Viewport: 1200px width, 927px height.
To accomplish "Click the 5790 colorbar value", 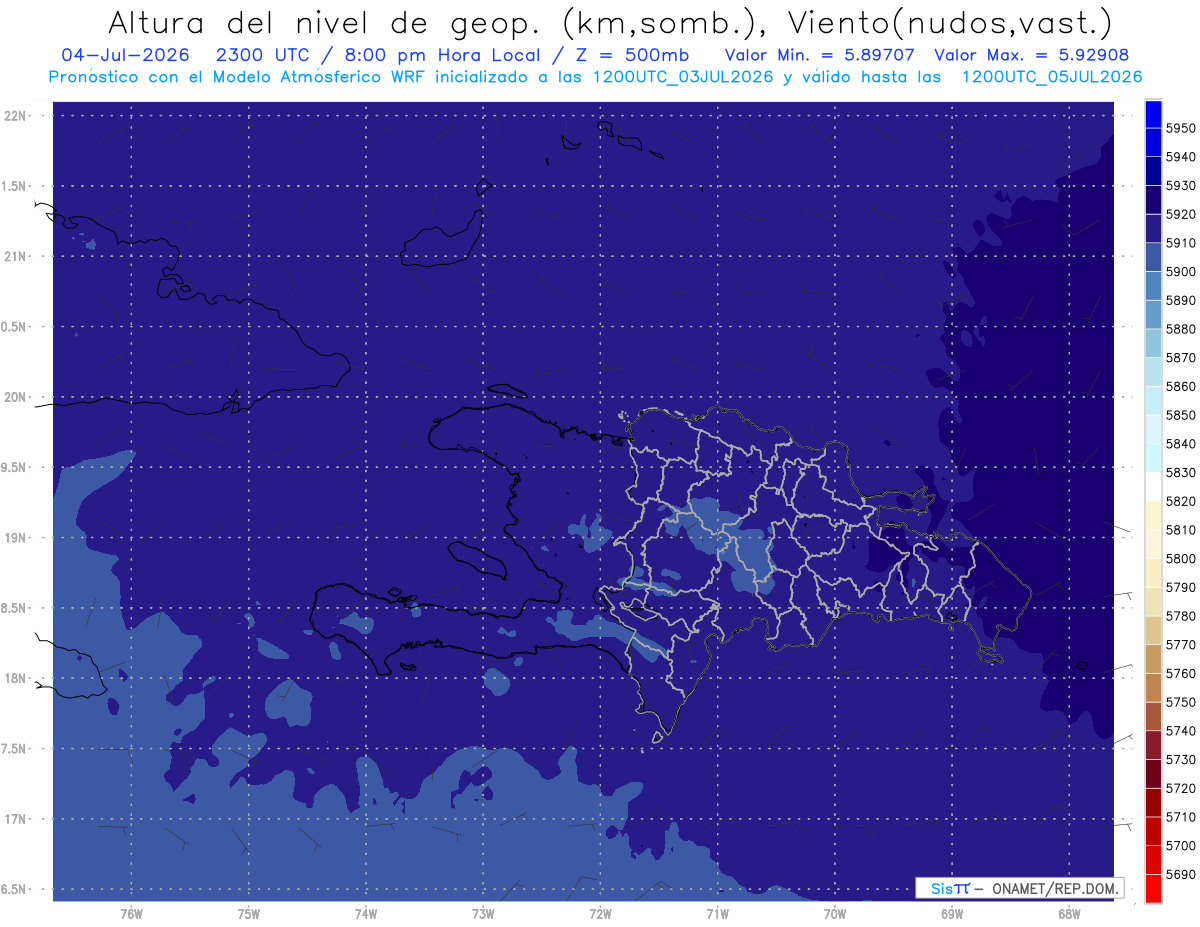I will click(1181, 587).
